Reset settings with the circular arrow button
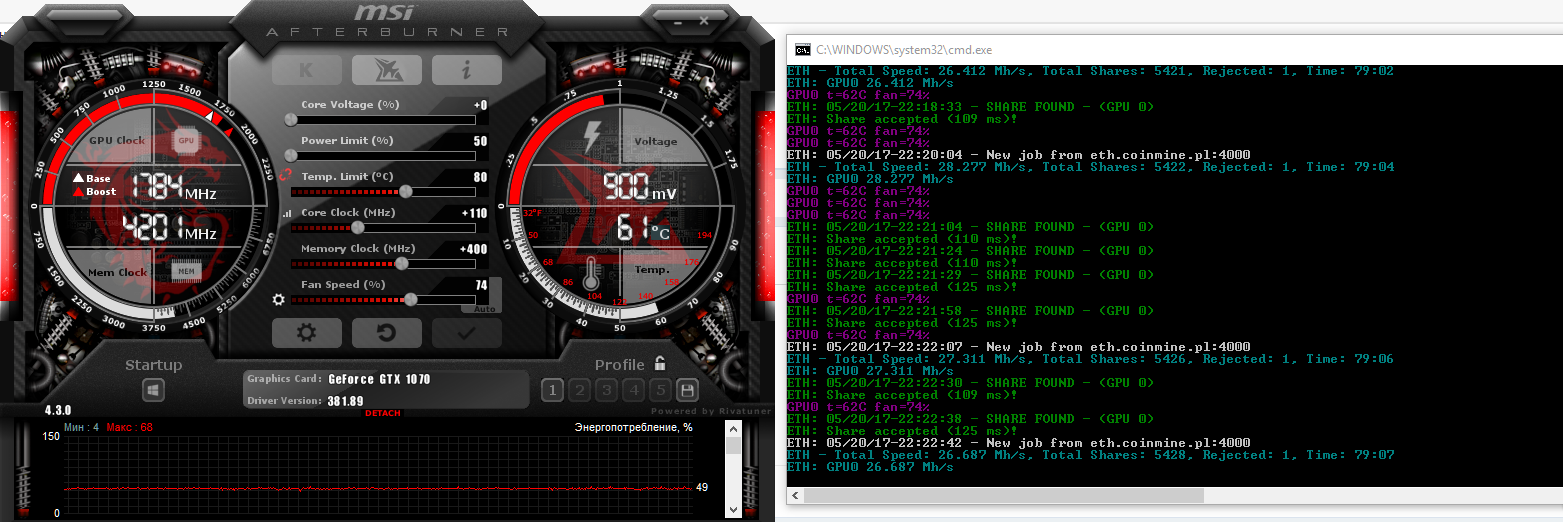The height and width of the screenshot is (522, 1563). point(386,333)
